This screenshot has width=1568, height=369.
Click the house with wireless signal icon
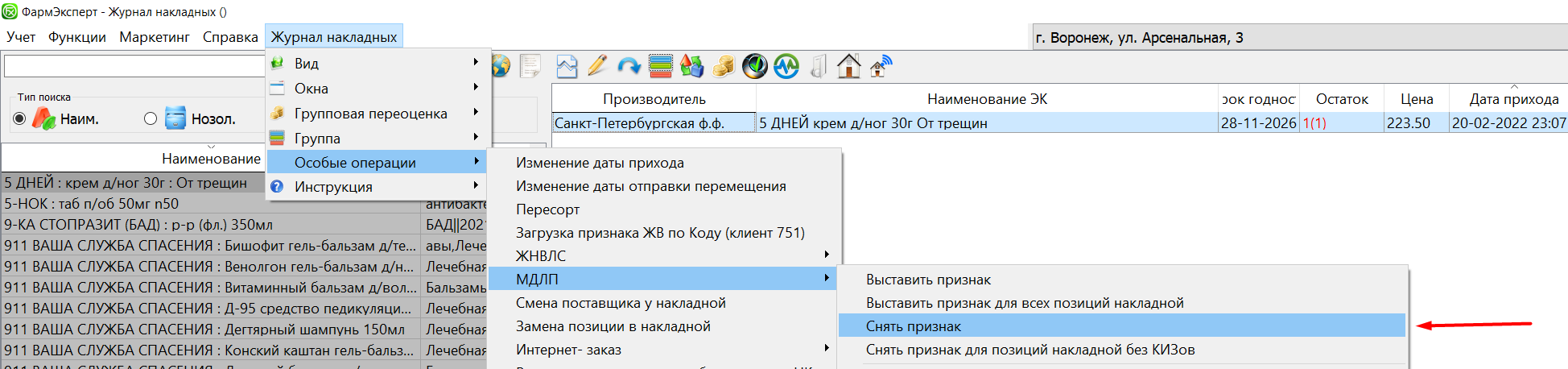pyautogui.click(x=881, y=66)
